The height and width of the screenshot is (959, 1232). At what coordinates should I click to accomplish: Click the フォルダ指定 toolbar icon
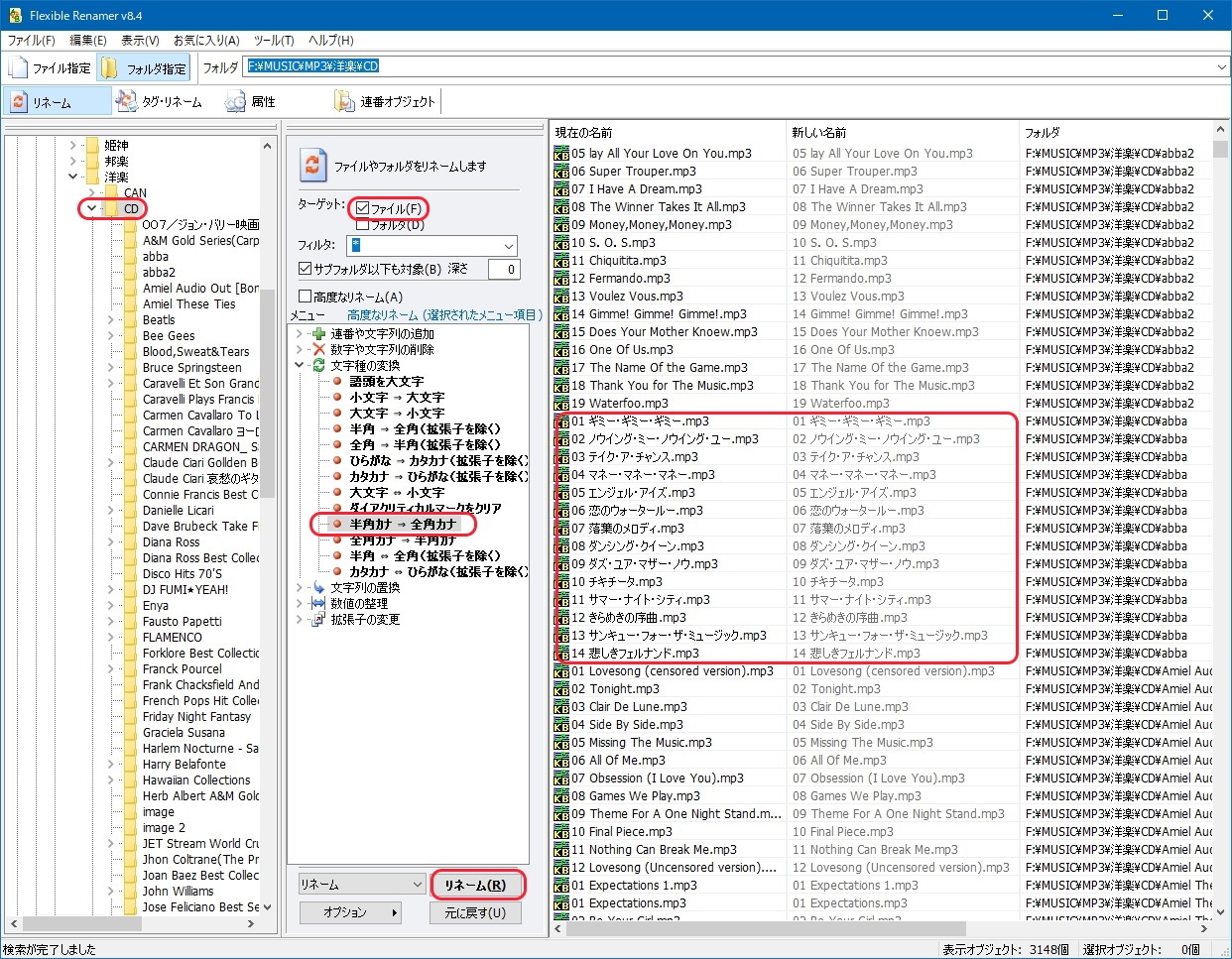coord(110,67)
